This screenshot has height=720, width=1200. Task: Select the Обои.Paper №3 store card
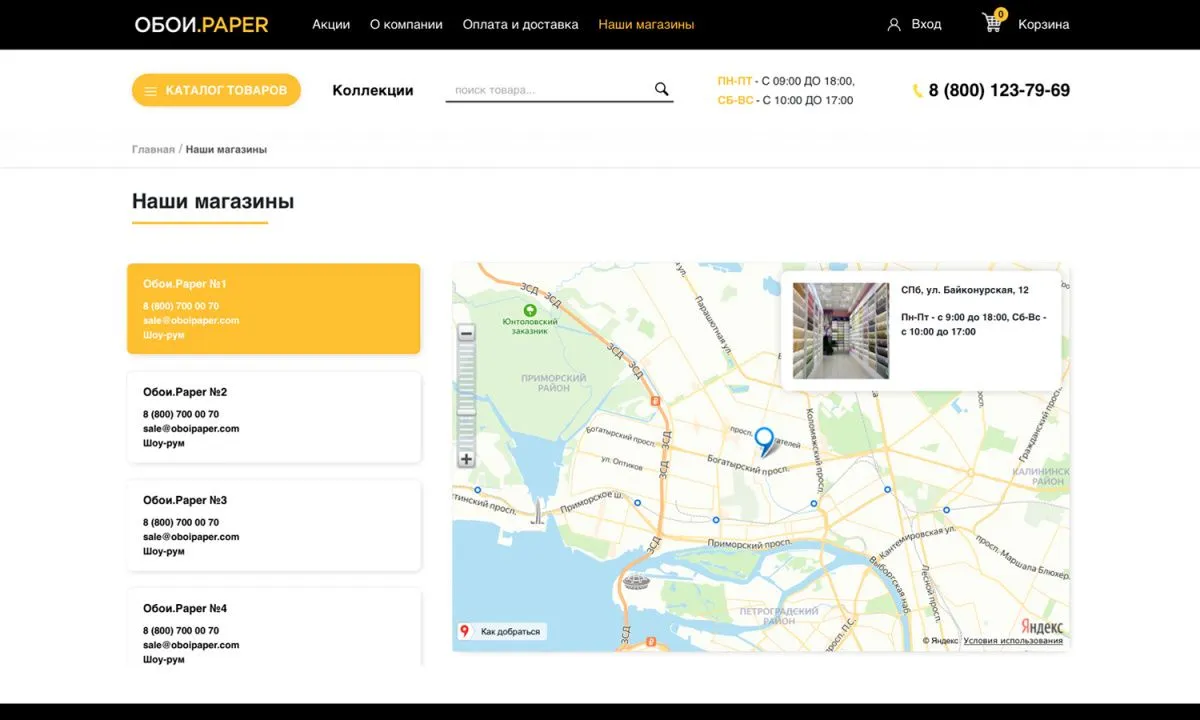(273, 525)
